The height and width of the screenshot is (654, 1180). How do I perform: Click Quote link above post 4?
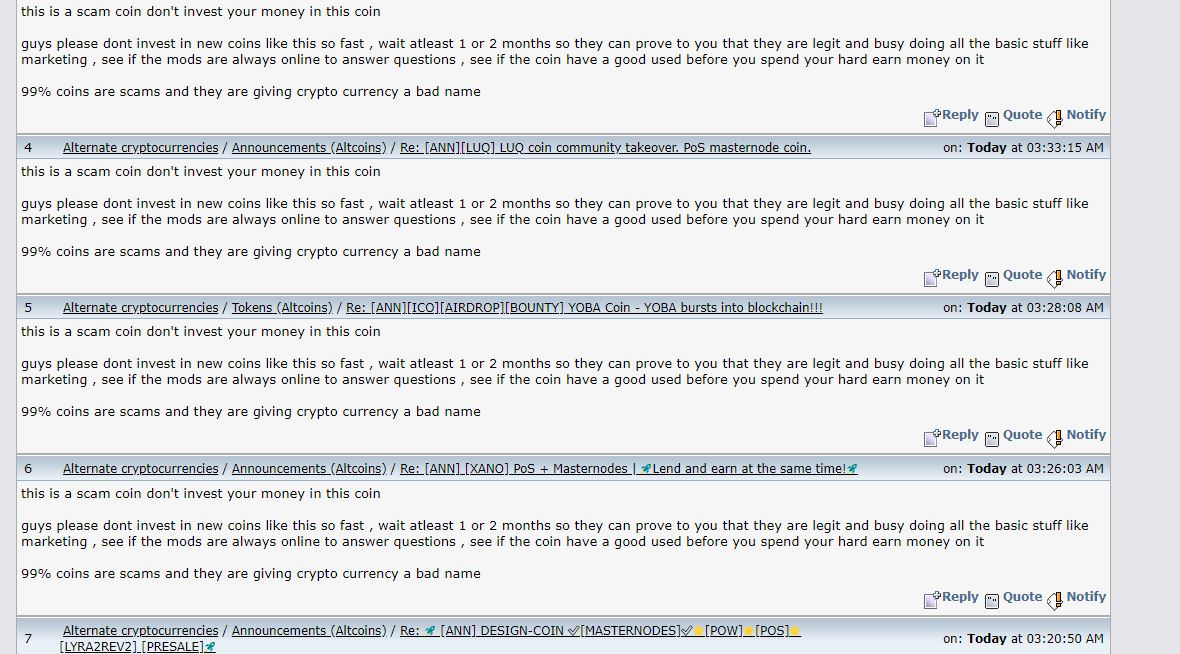click(x=1022, y=115)
